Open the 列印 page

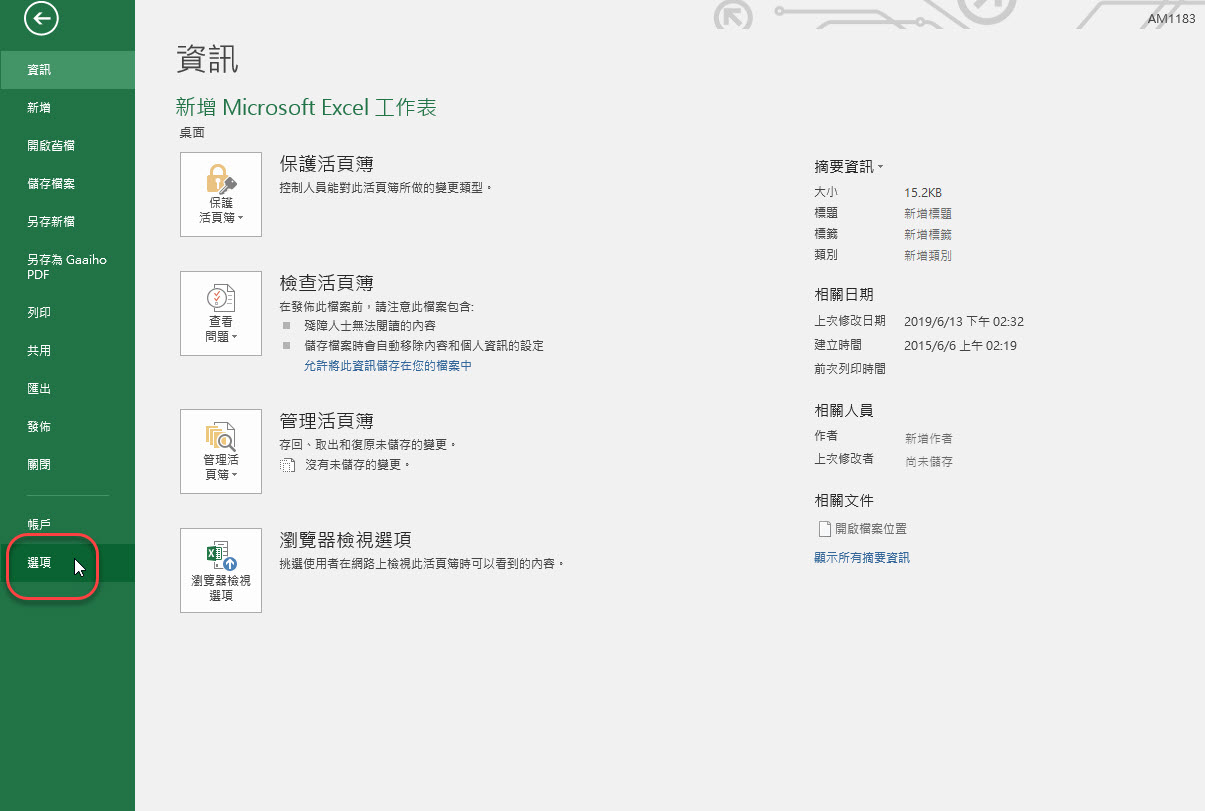67,313
